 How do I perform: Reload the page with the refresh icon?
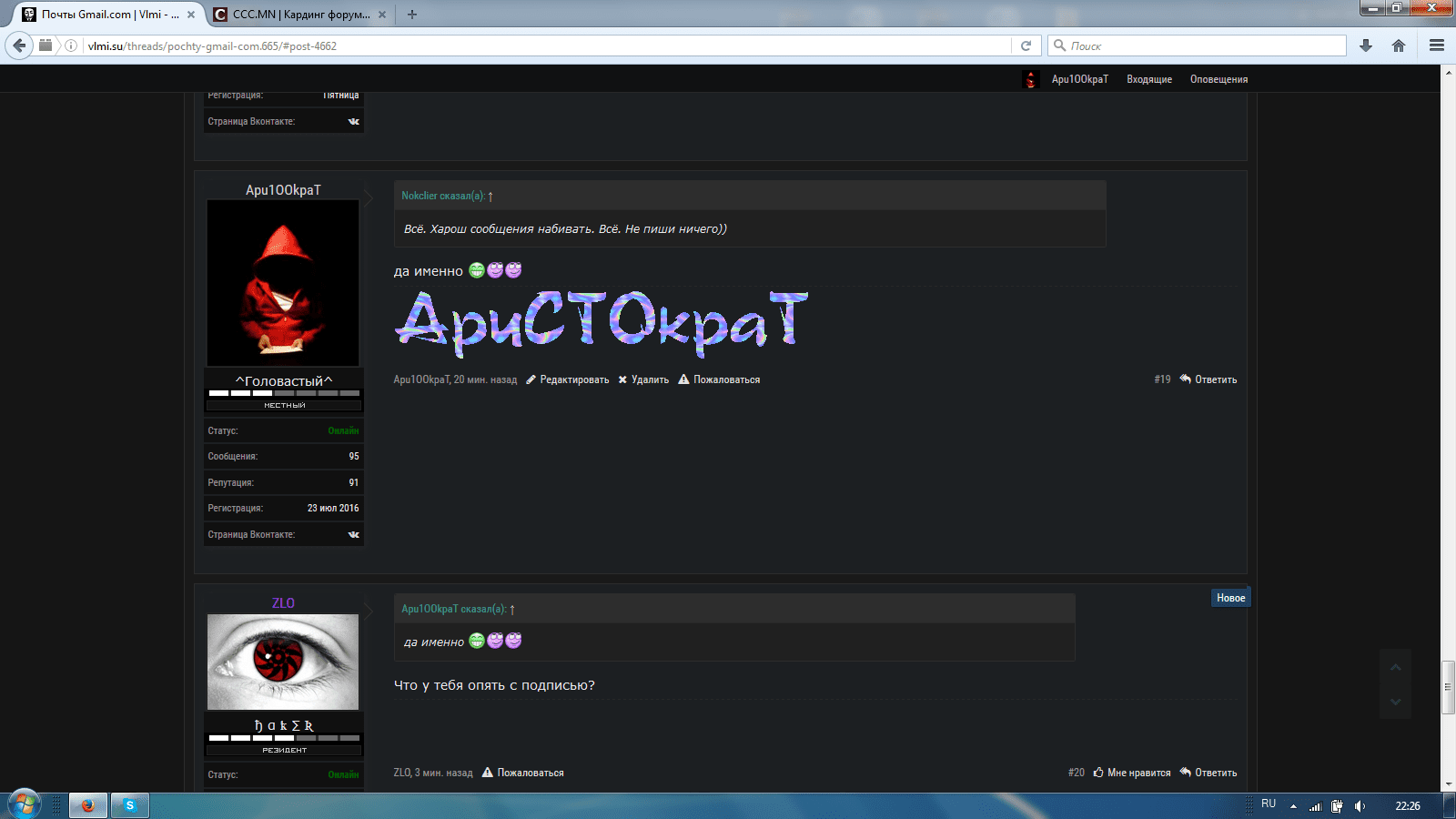1026,45
